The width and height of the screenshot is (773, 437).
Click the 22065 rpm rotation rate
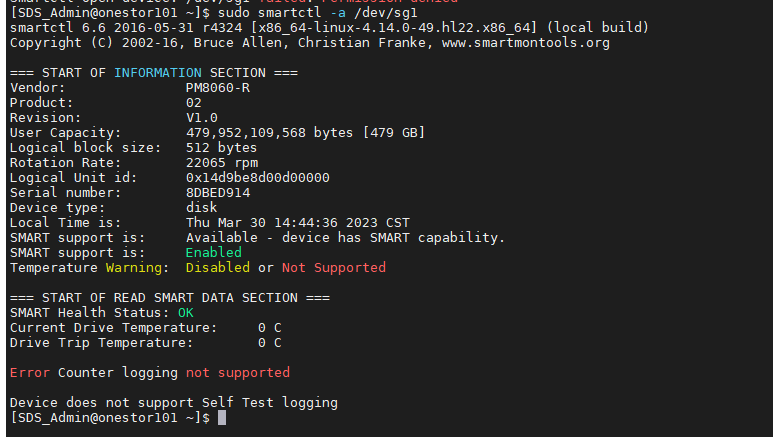[222, 162]
